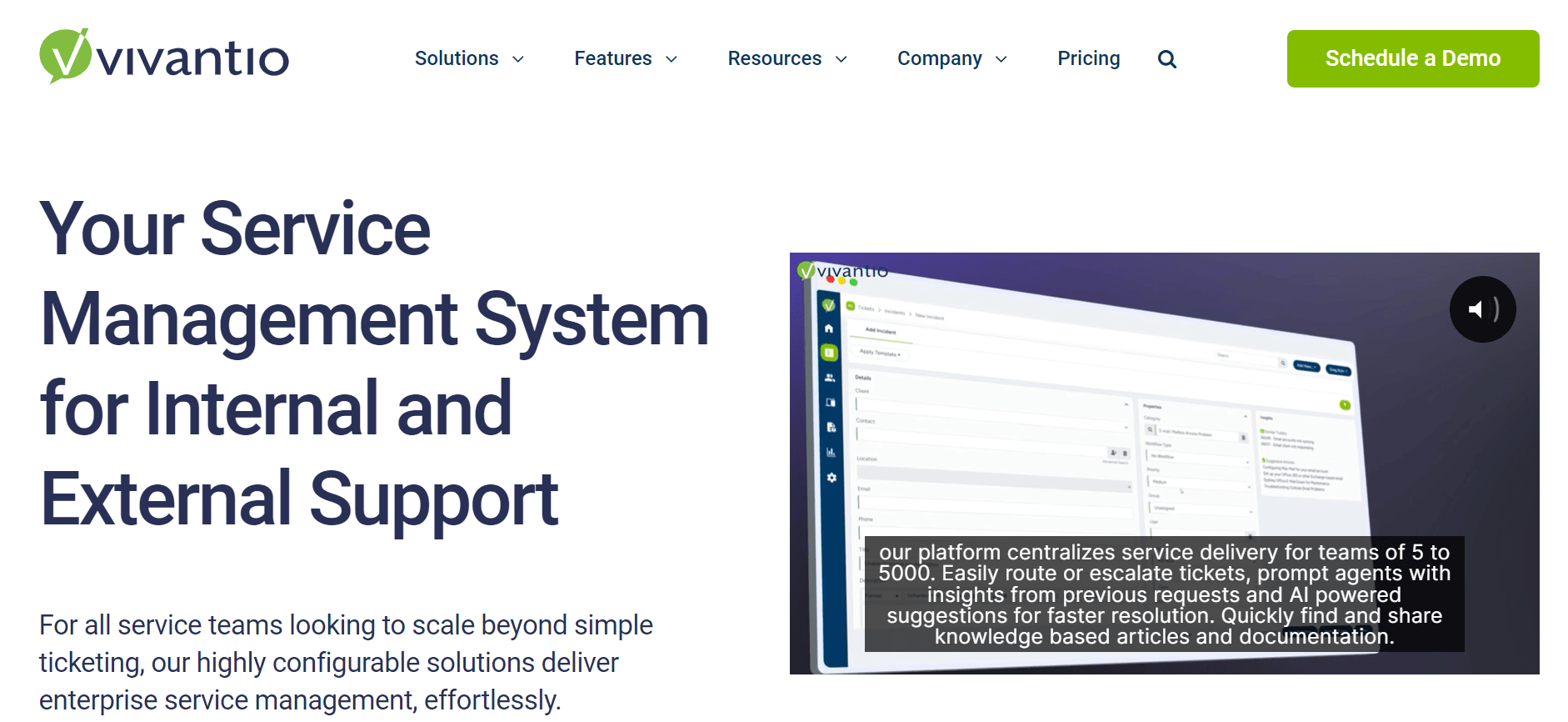Viewport: 1568px width, 722px height.
Task: Toggle the video sound speaker icon
Action: click(1482, 309)
